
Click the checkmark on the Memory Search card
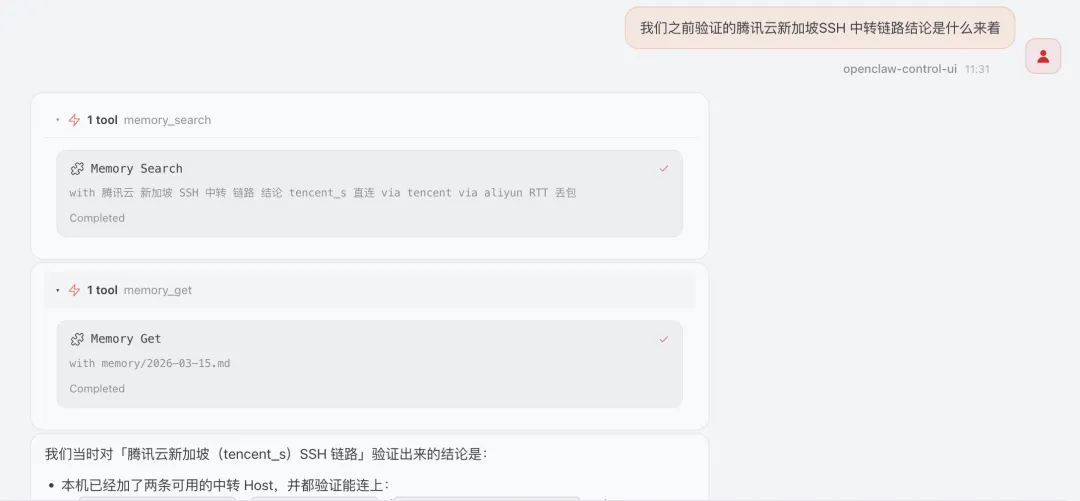pyautogui.click(x=664, y=168)
